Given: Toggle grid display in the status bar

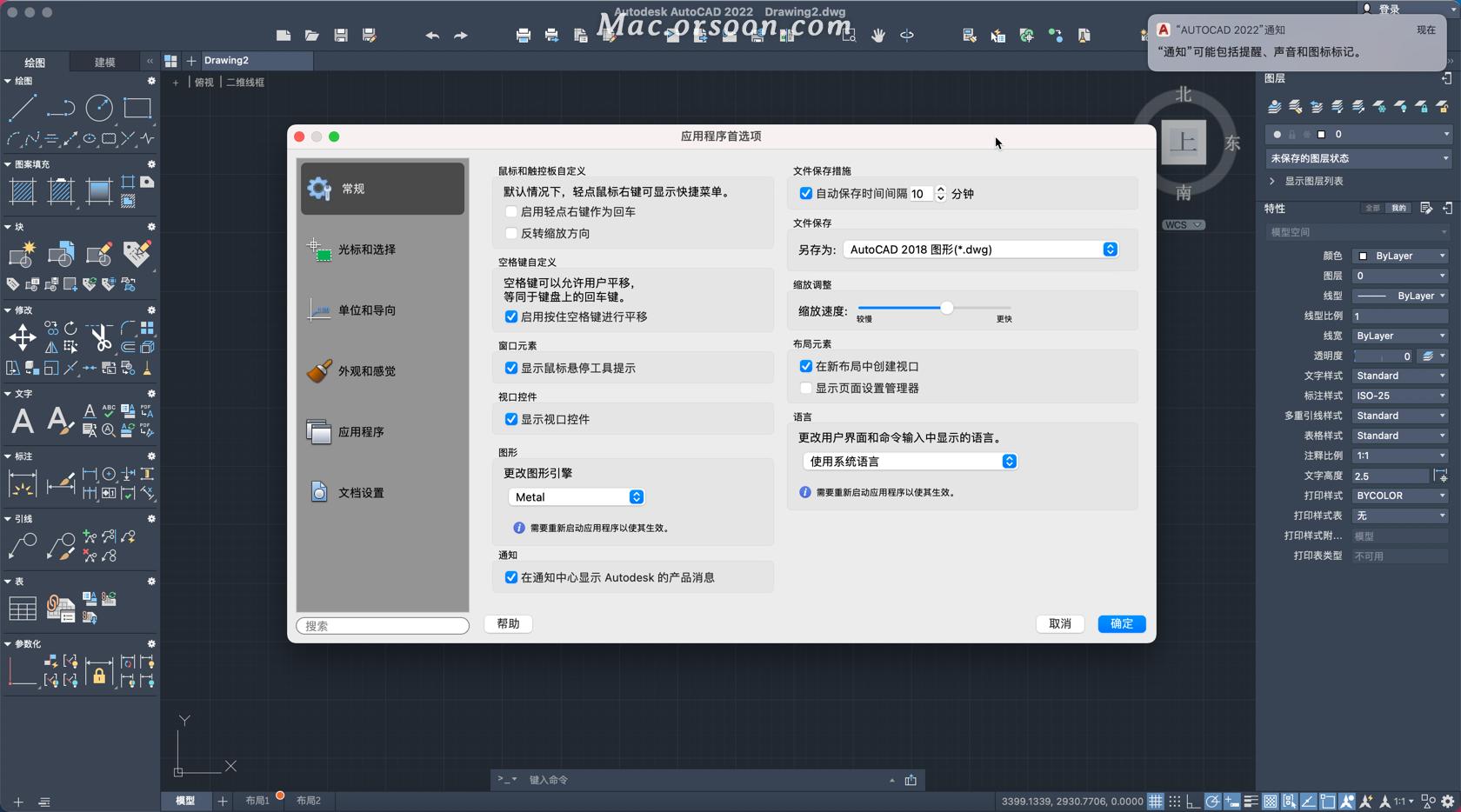Looking at the screenshot, I should tap(1155, 801).
